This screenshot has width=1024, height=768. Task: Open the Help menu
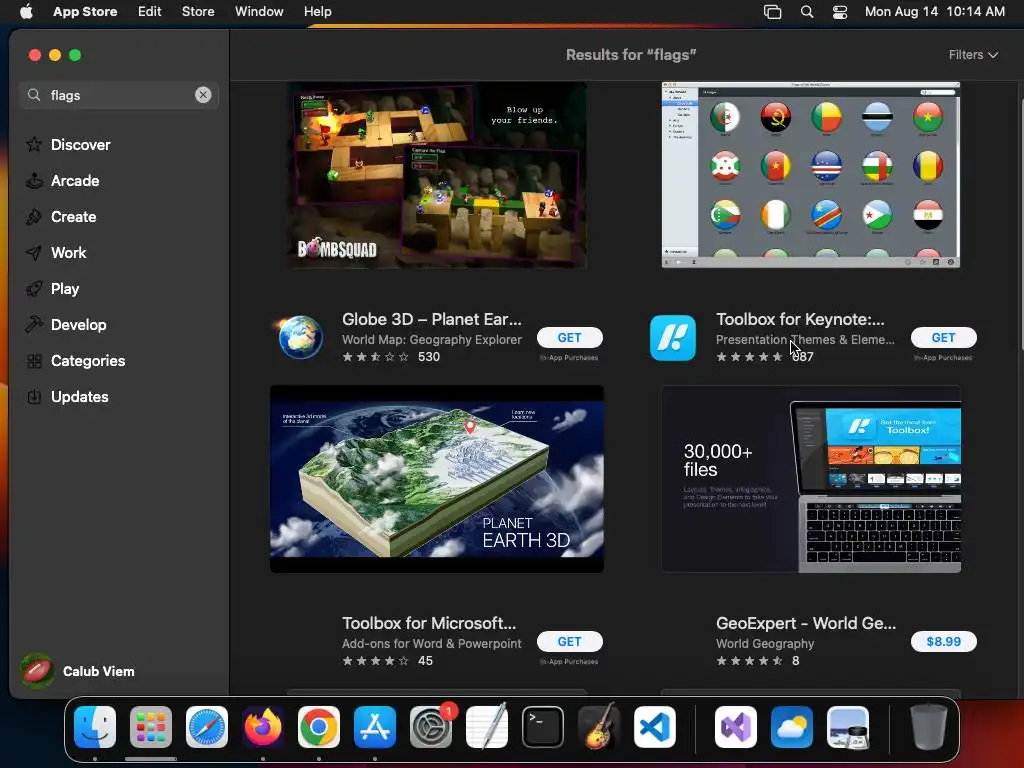[317, 12]
